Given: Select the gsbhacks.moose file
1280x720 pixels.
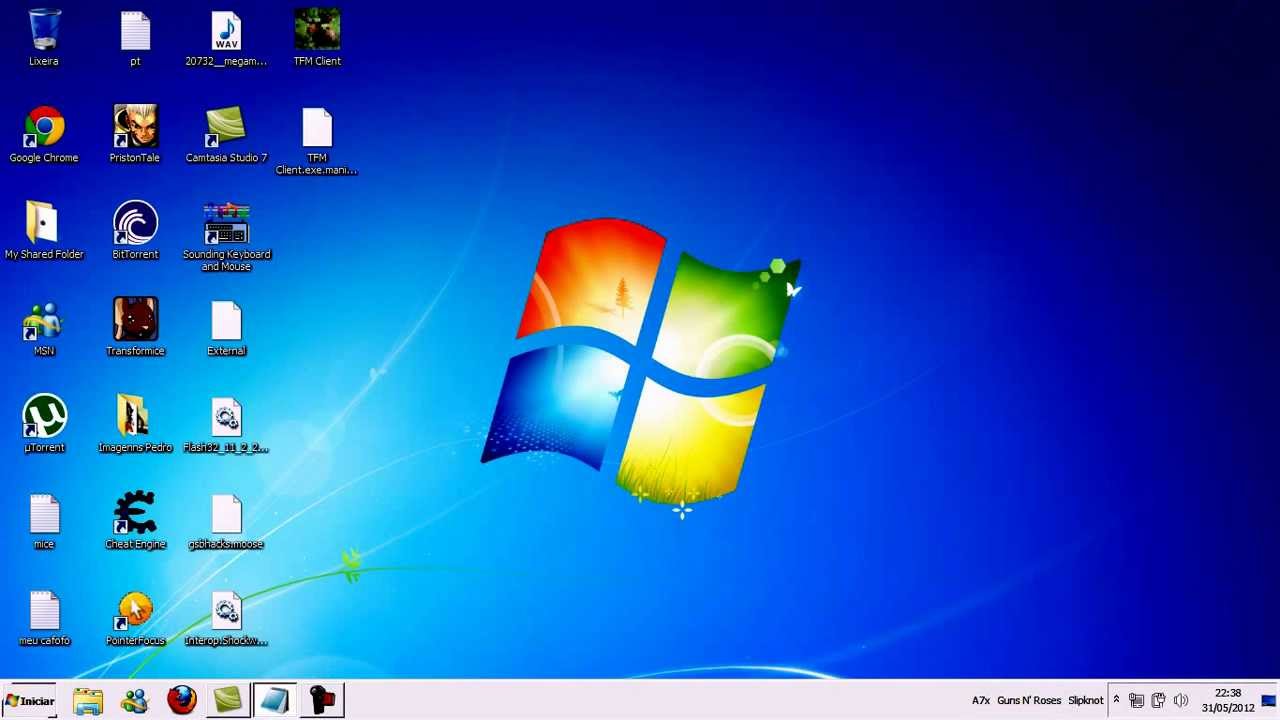Looking at the screenshot, I should click(226, 521).
